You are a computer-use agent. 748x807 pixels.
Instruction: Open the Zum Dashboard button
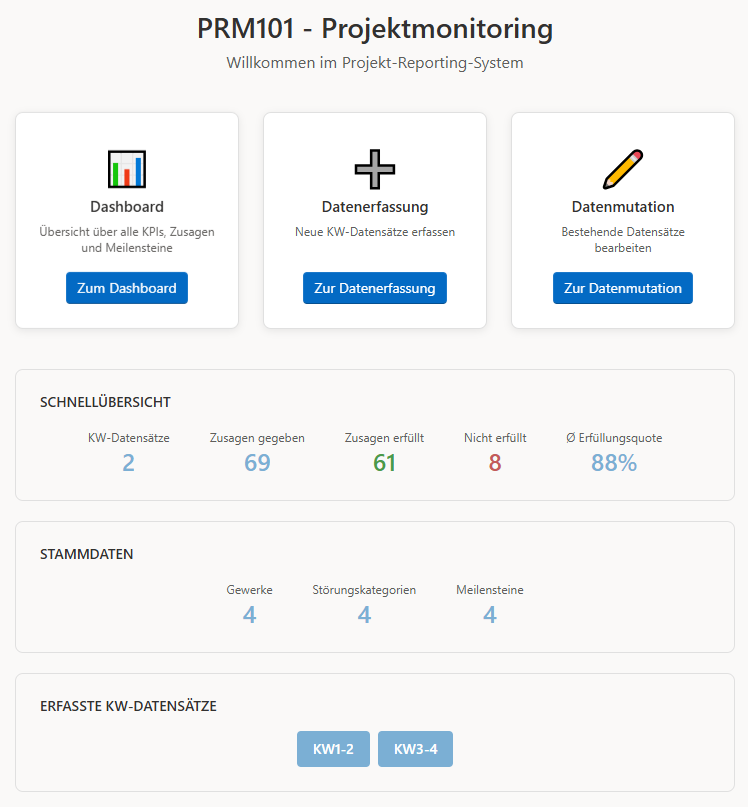[127, 288]
